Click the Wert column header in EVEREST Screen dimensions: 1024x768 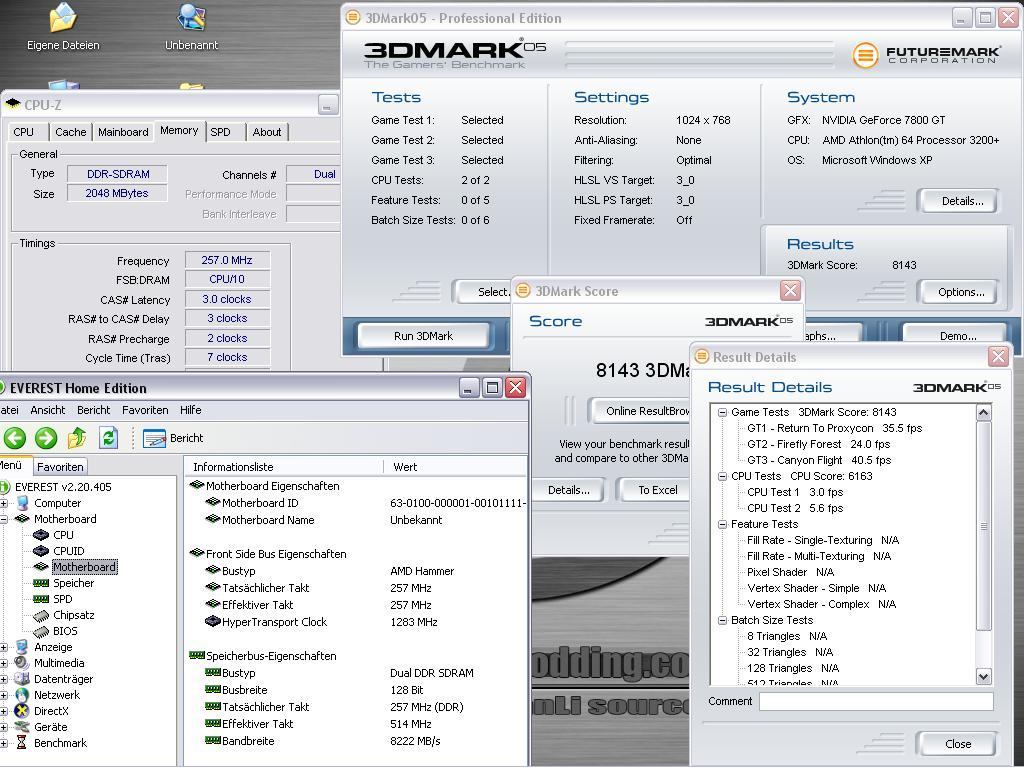[455, 467]
